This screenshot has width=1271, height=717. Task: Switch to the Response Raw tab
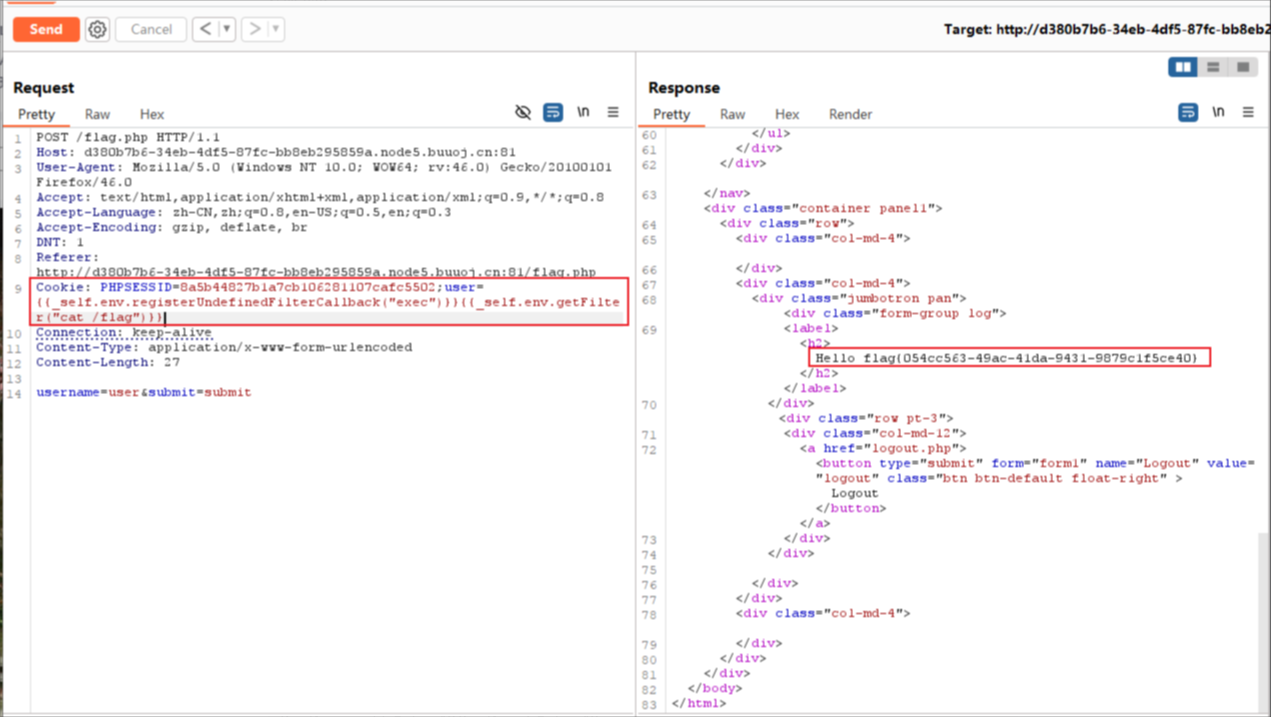pyautogui.click(x=733, y=114)
